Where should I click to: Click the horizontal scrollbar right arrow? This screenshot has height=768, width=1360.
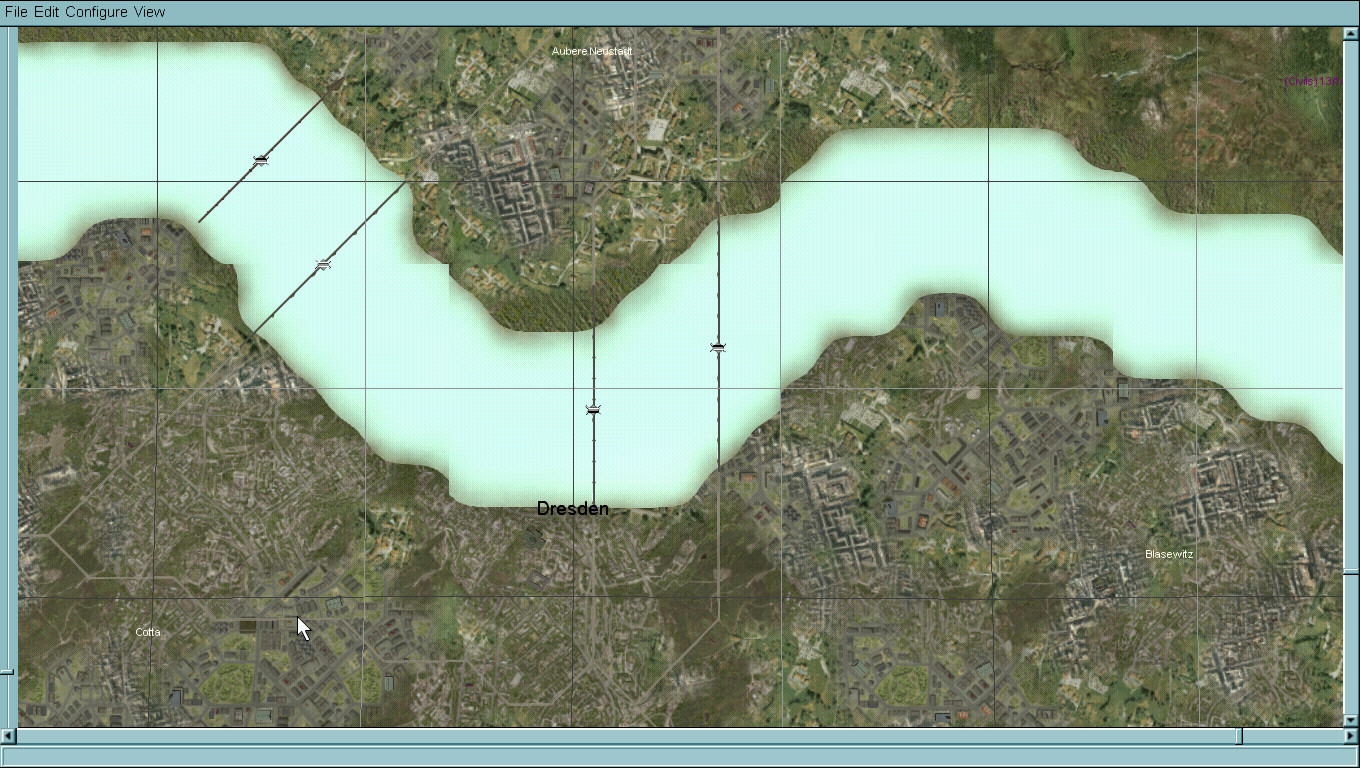point(1351,736)
